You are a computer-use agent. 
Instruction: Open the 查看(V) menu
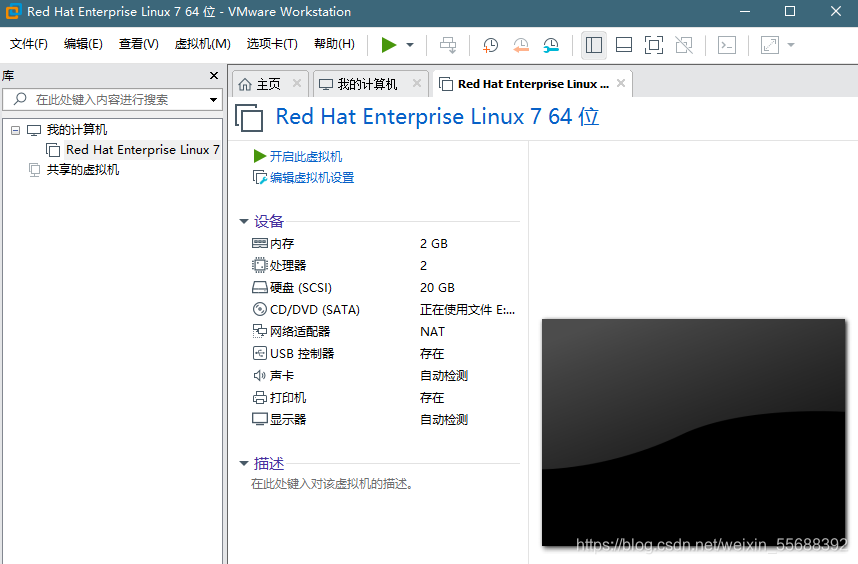tap(138, 44)
